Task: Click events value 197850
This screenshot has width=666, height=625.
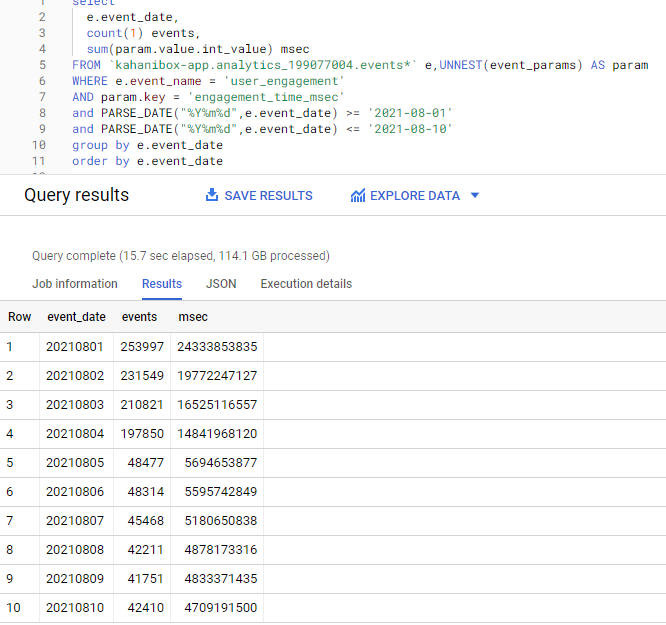Action: coord(142,434)
